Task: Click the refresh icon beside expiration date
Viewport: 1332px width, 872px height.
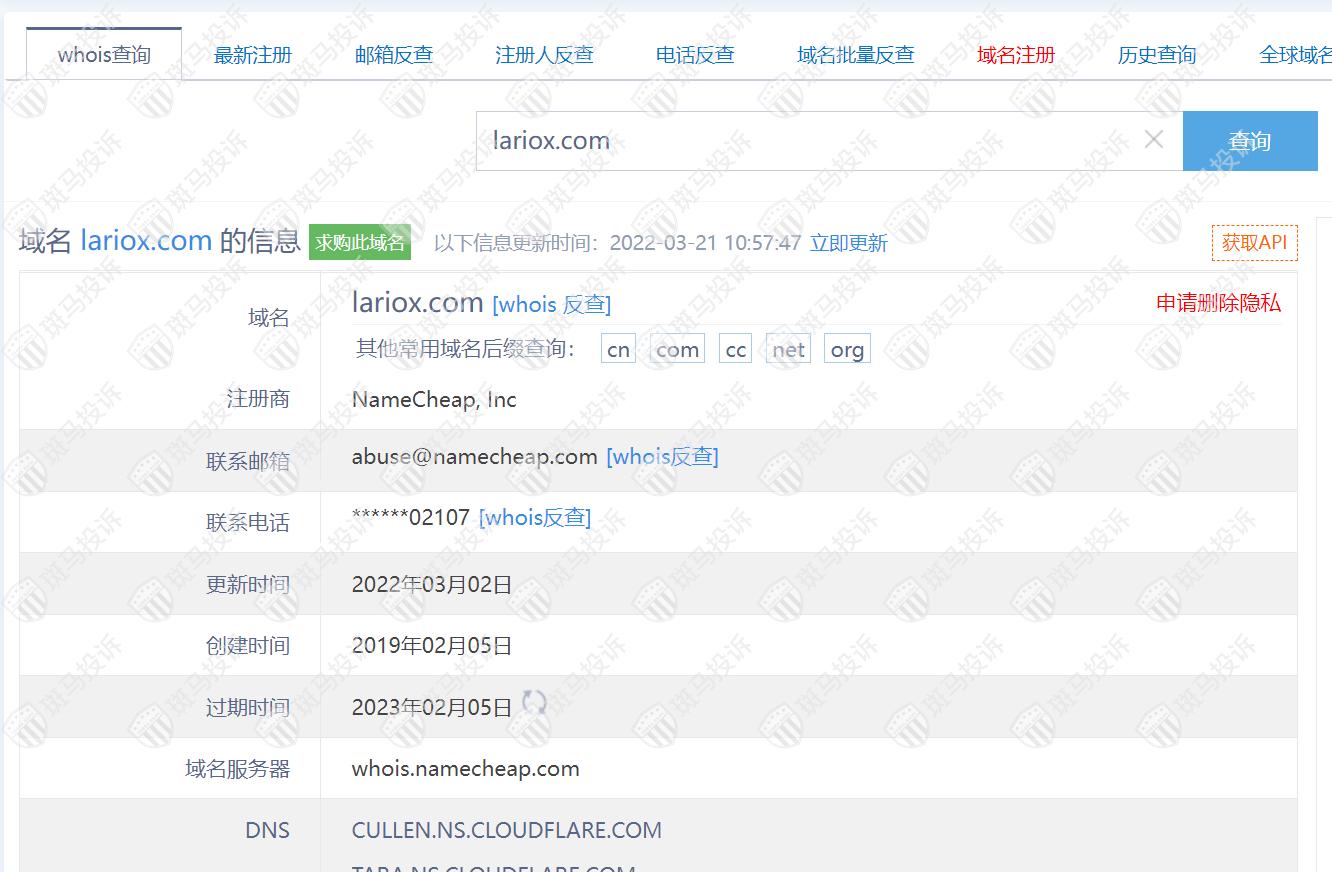Action: (x=535, y=703)
